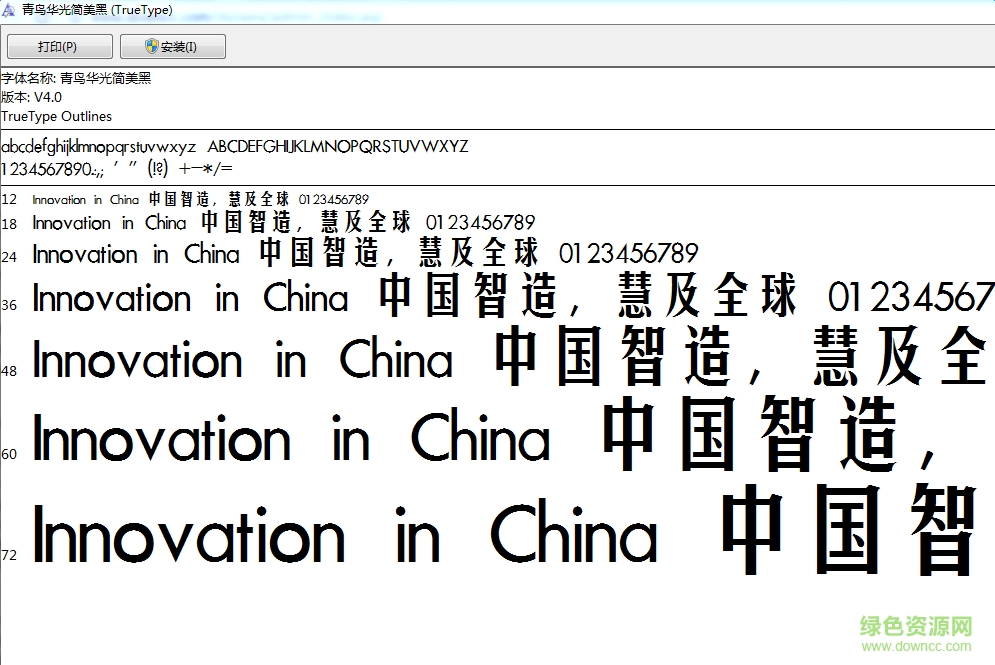Click the UAC shield icon on Install button
The image size is (995, 665).
tap(151, 47)
